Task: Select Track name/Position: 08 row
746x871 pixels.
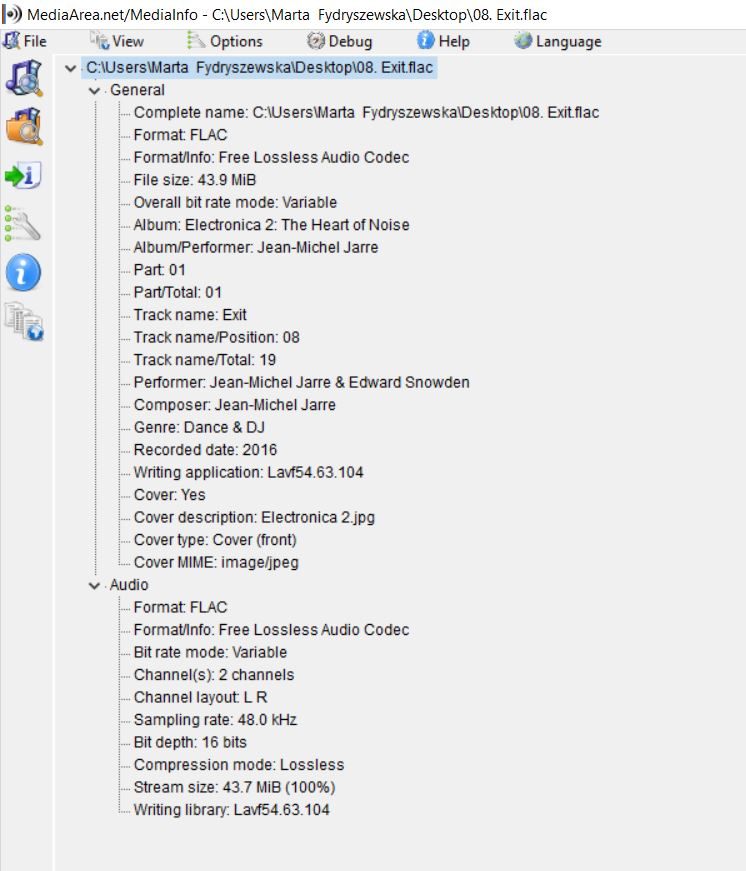Action: (x=216, y=337)
